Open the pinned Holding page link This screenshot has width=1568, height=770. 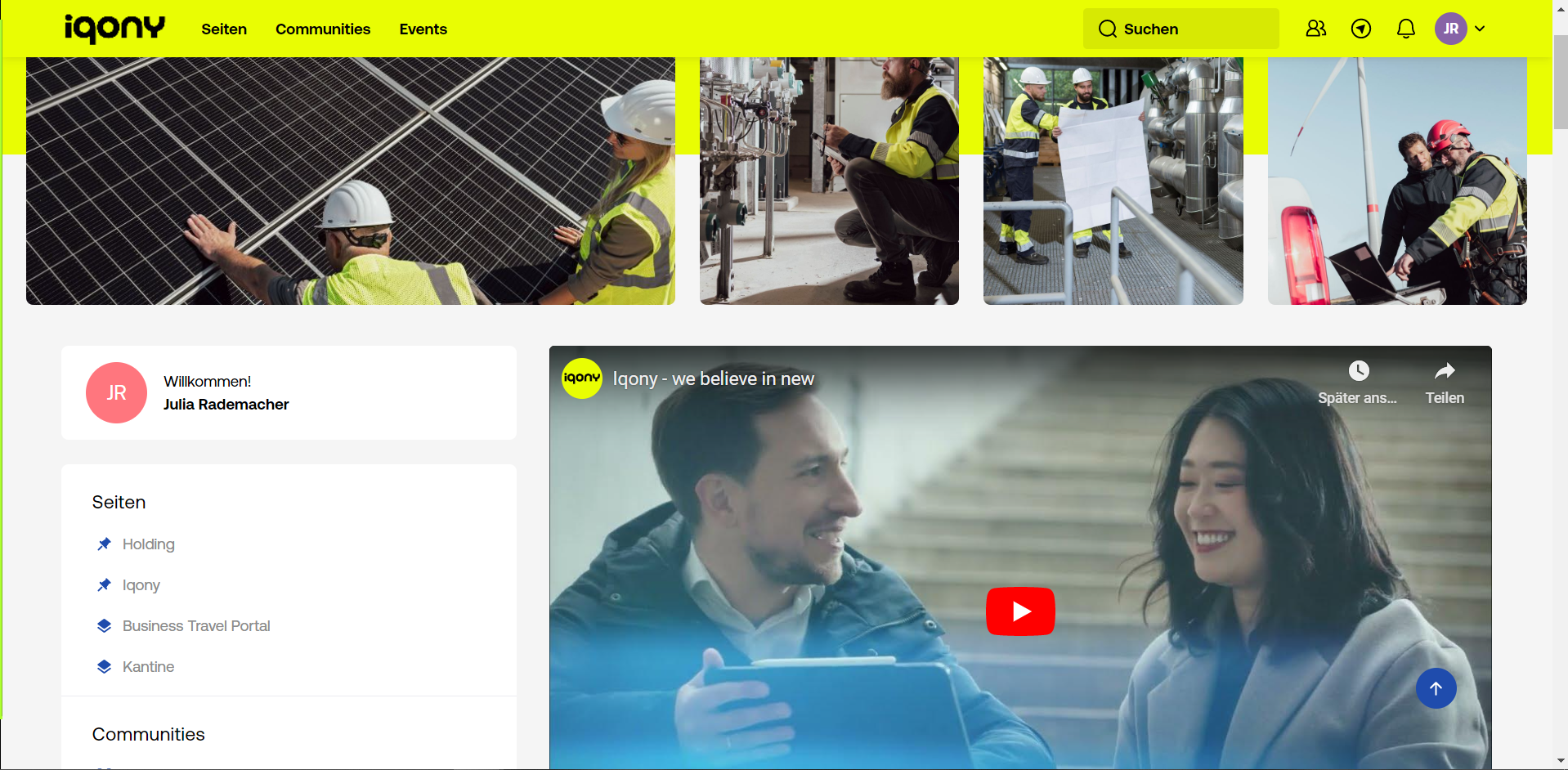point(148,544)
